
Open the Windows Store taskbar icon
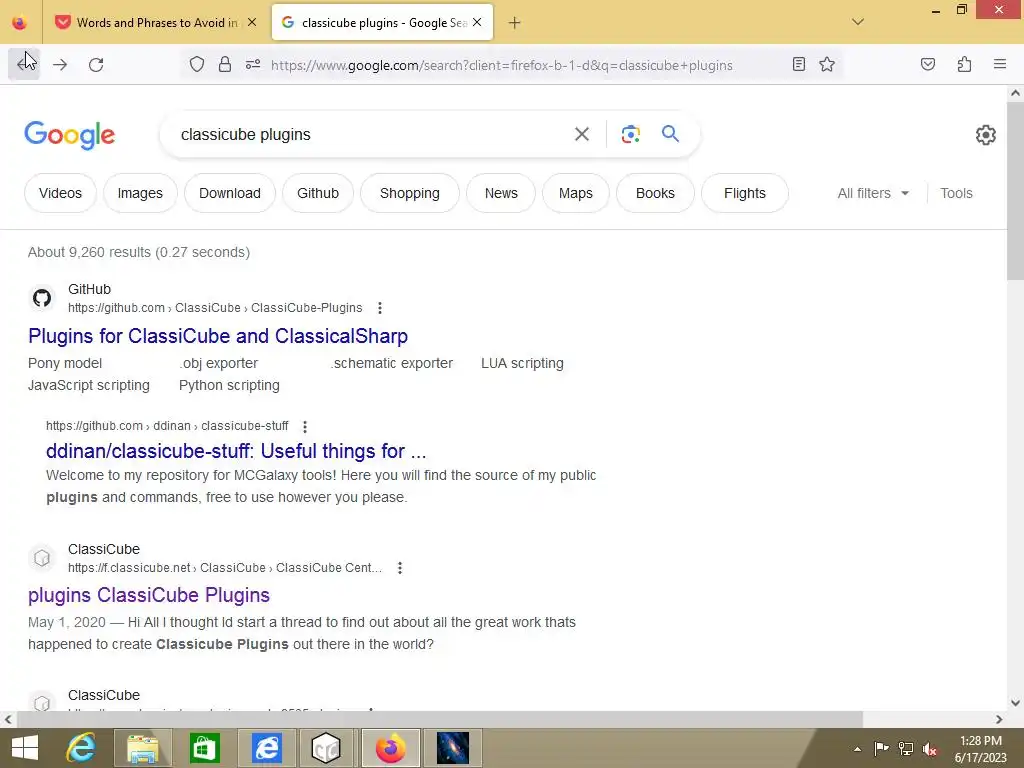[204, 748]
